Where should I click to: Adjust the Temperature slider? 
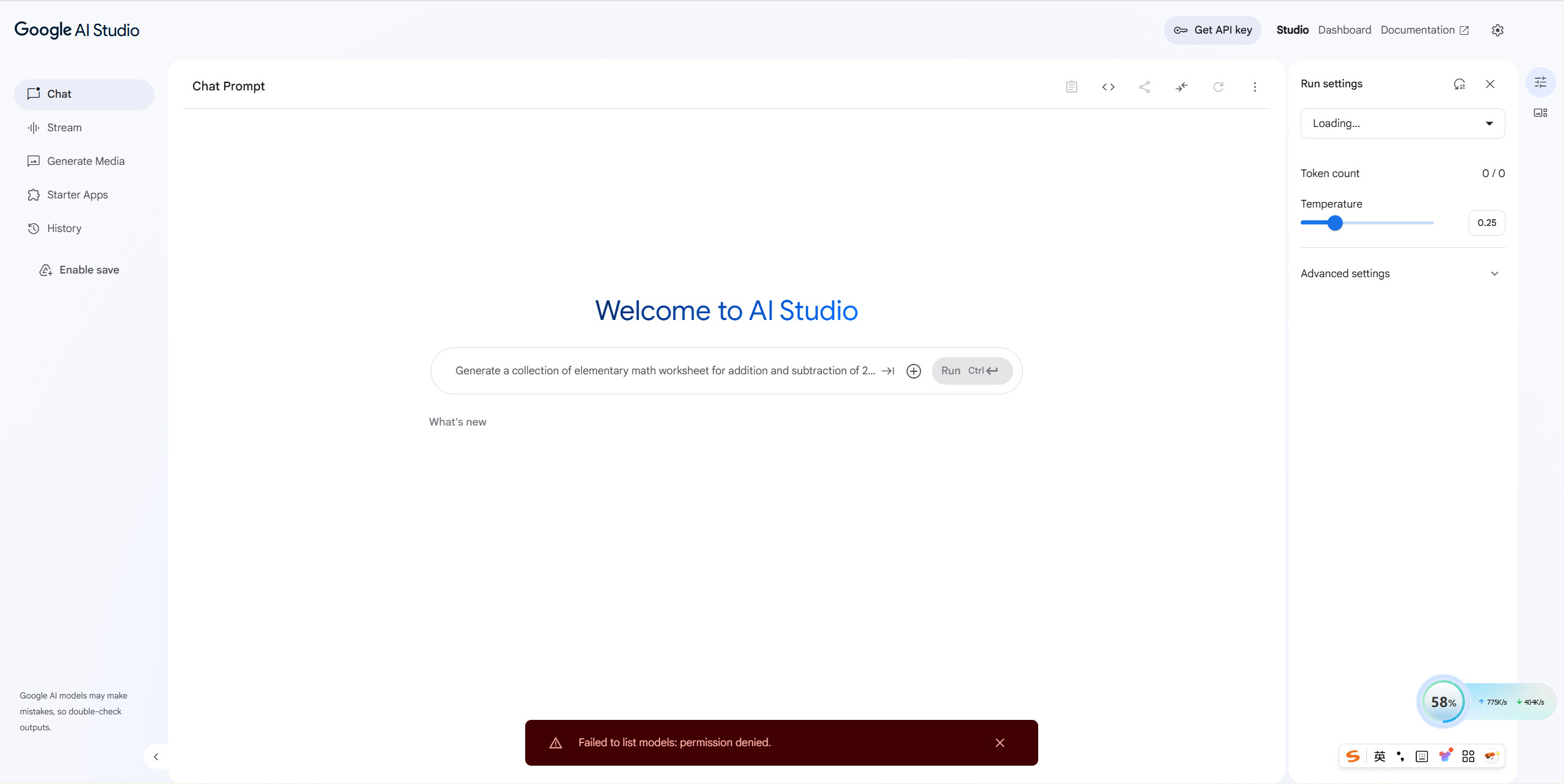click(x=1367, y=223)
